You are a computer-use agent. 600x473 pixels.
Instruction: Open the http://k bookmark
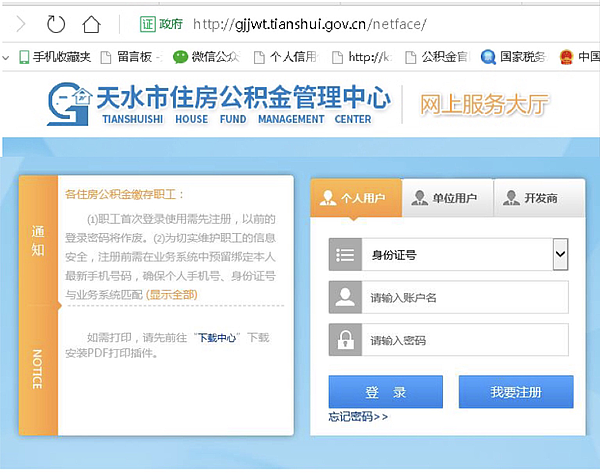pyautogui.click(x=362, y=57)
